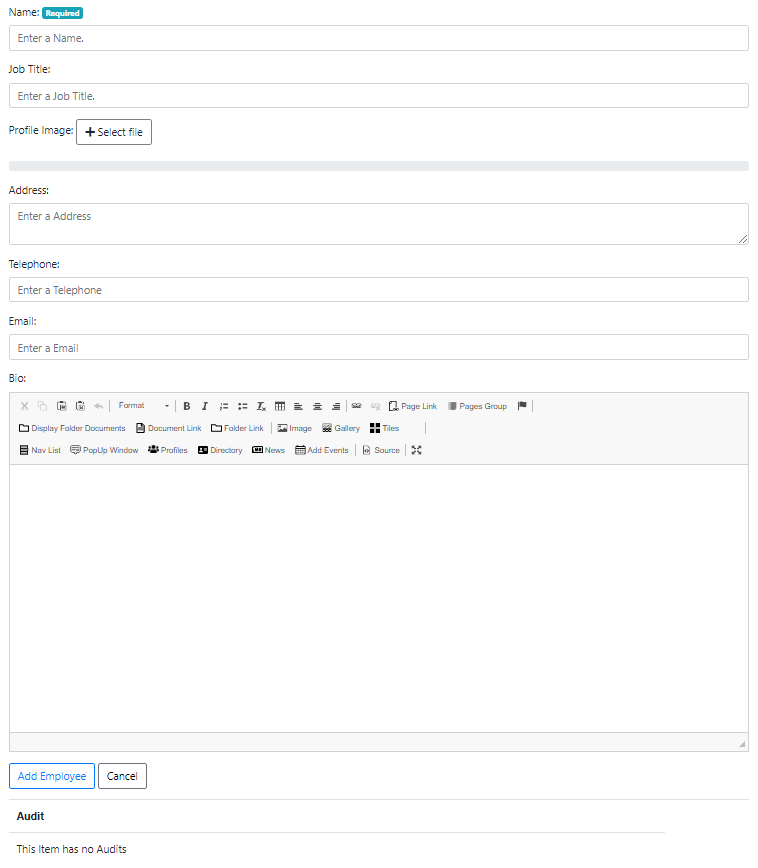Switch editor to Source view
This screenshot has height=868, width=758.
coord(381,451)
